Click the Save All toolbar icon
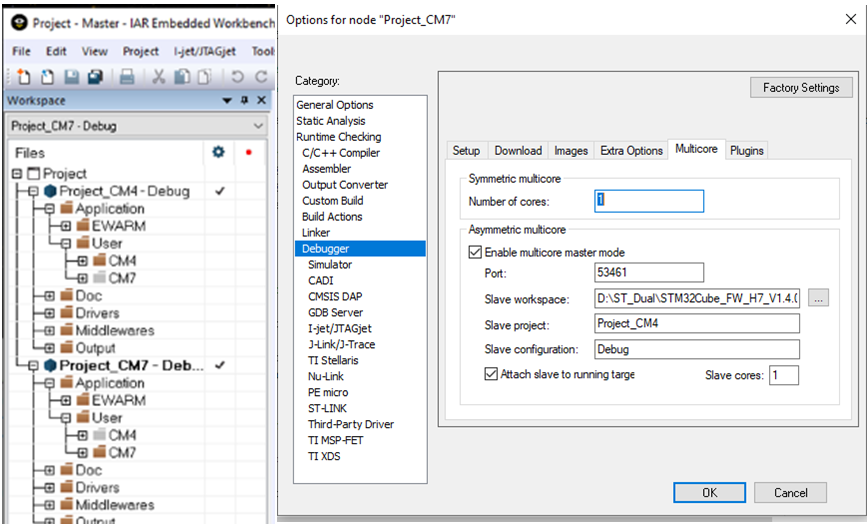 [95, 76]
